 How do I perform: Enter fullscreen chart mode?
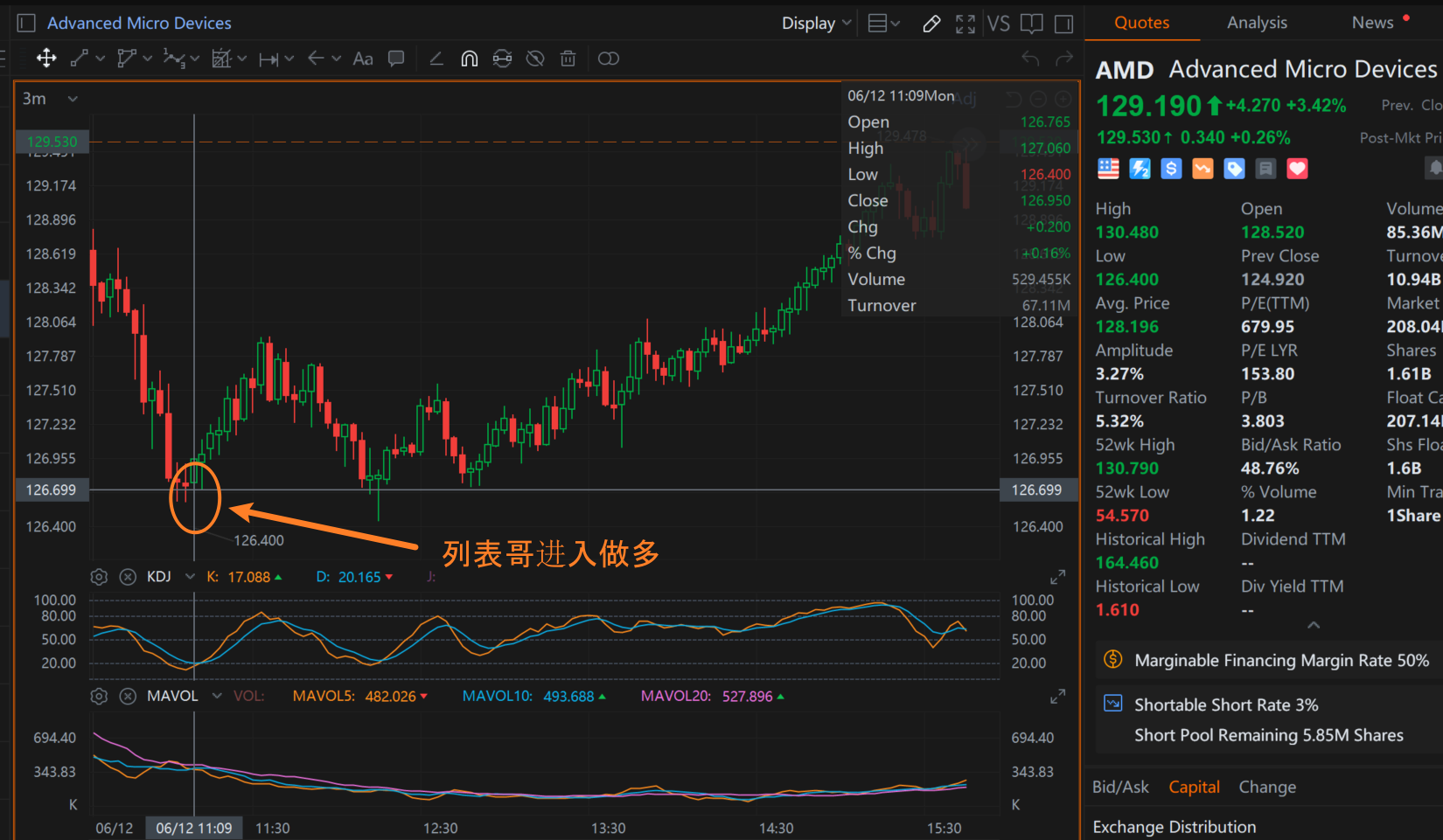(965, 24)
